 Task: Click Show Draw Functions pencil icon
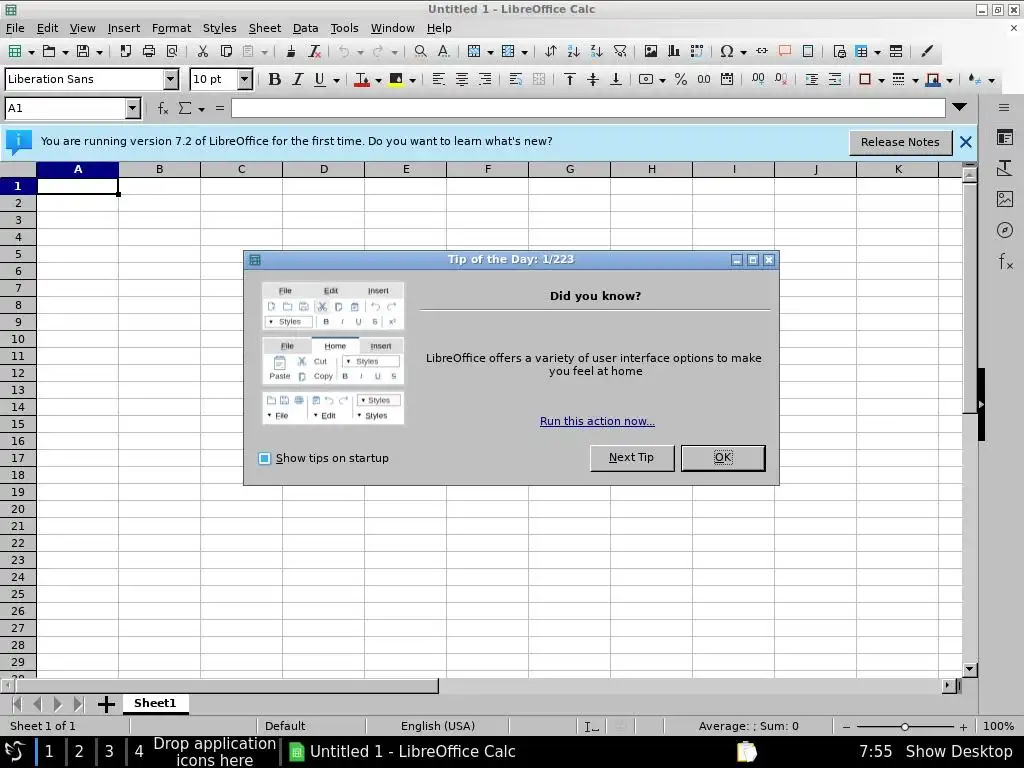[927, 52]
